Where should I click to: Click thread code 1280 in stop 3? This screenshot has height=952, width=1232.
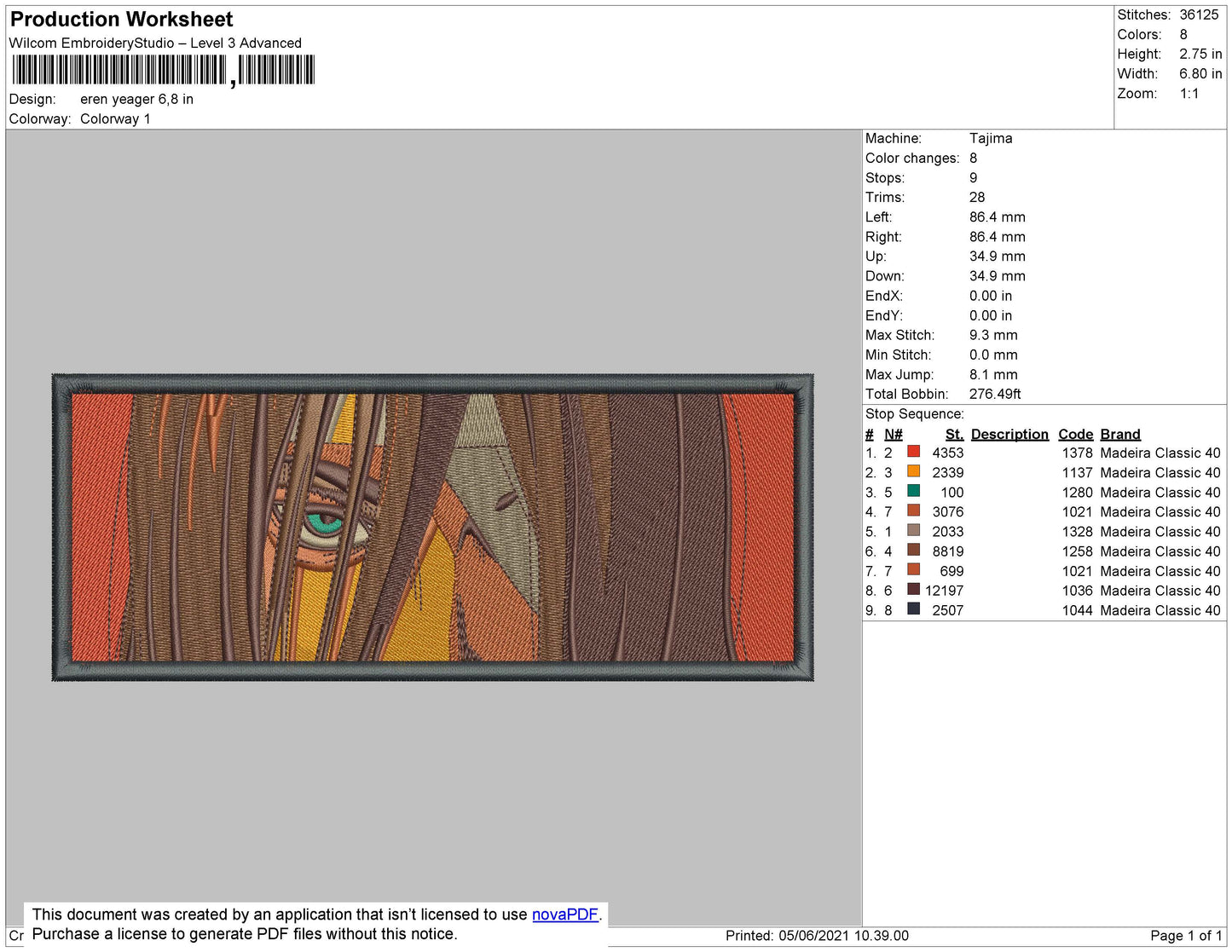tap(1077, 492)
